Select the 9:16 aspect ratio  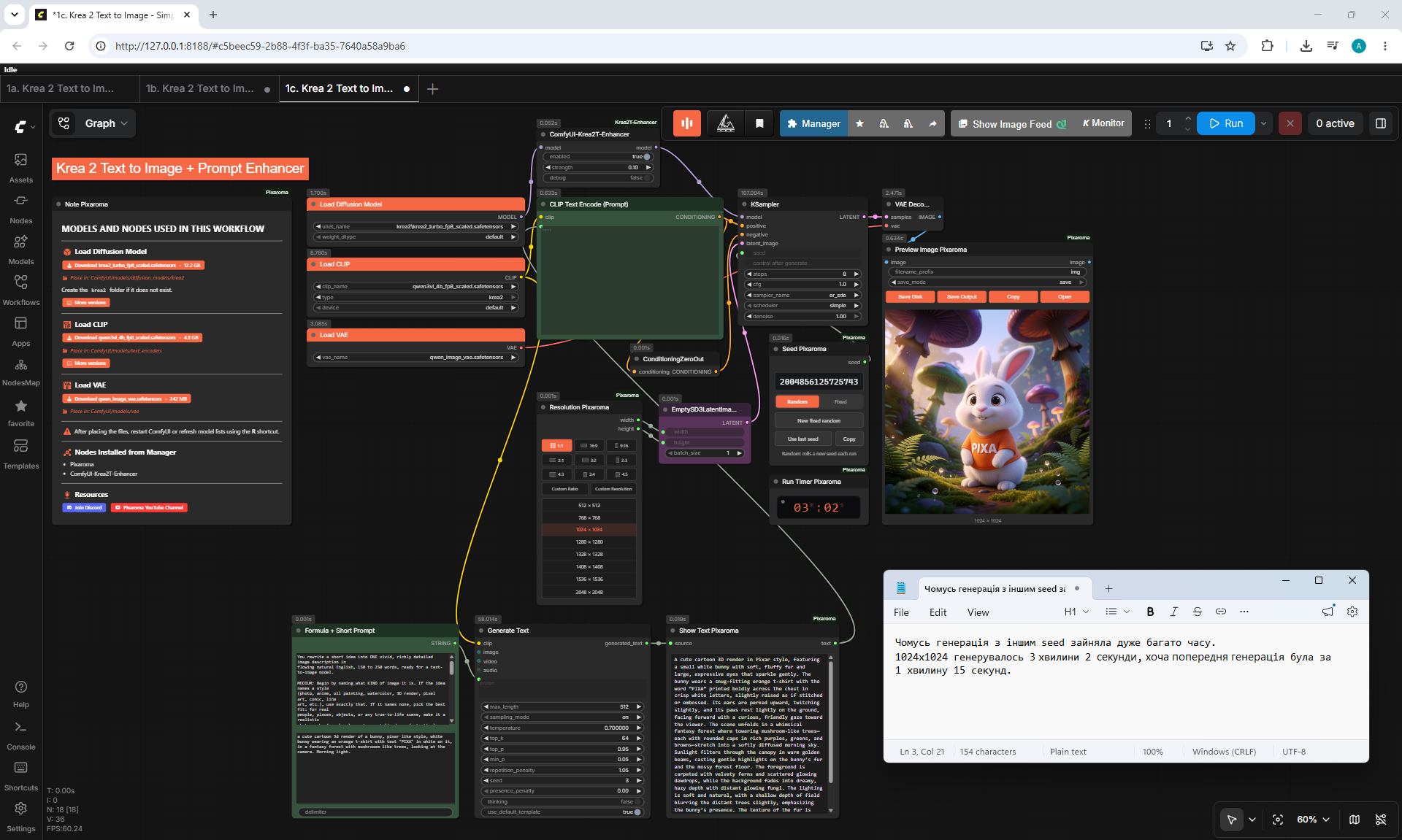[621, 445]
